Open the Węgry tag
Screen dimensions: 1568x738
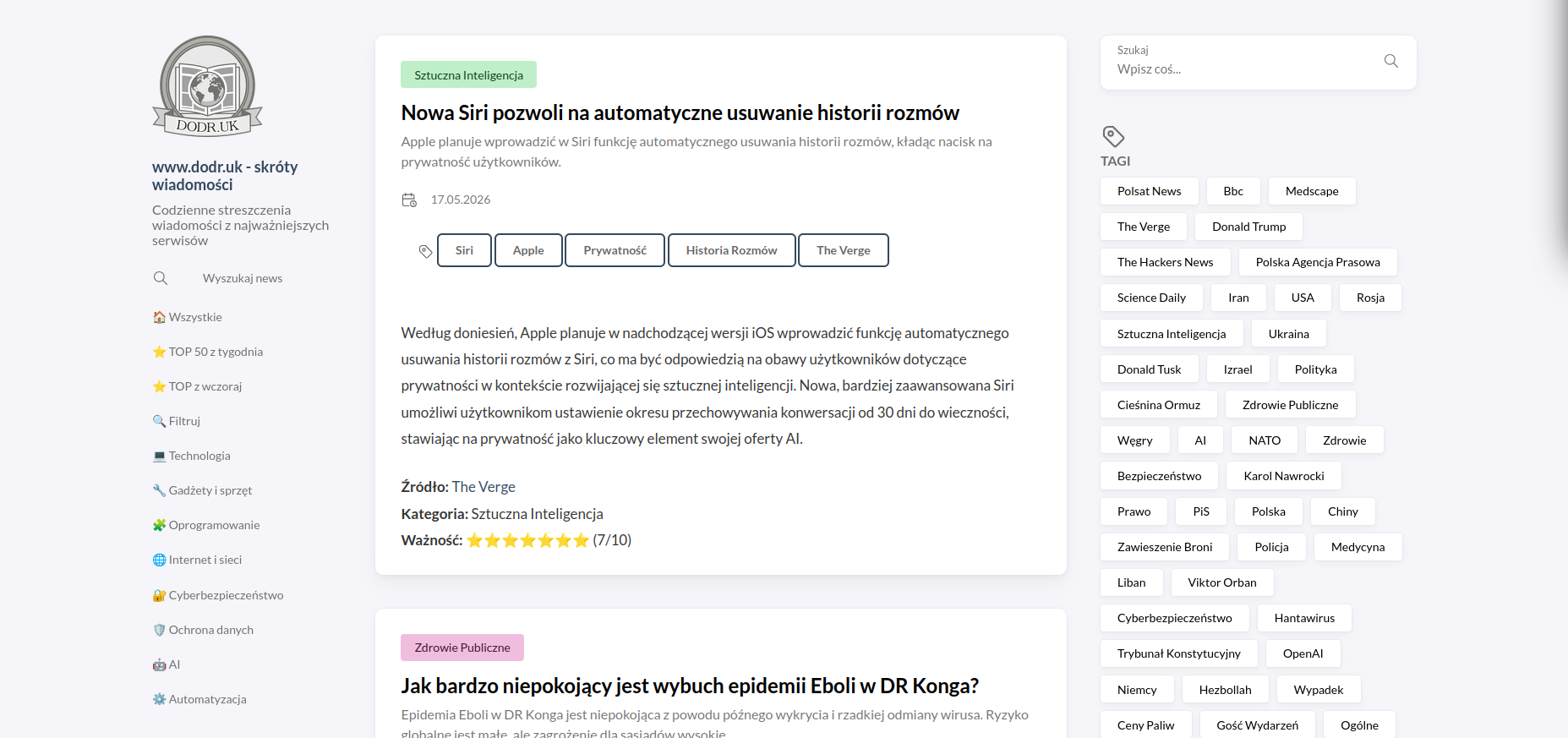[1134, 440]
